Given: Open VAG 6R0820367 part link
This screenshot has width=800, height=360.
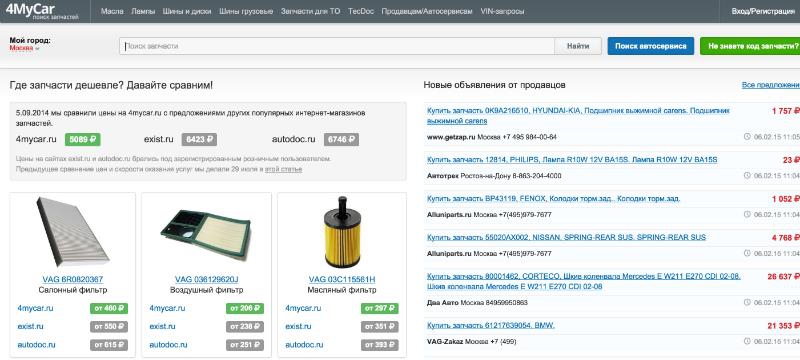Looking at the screenshot, I should coord(72,279).
